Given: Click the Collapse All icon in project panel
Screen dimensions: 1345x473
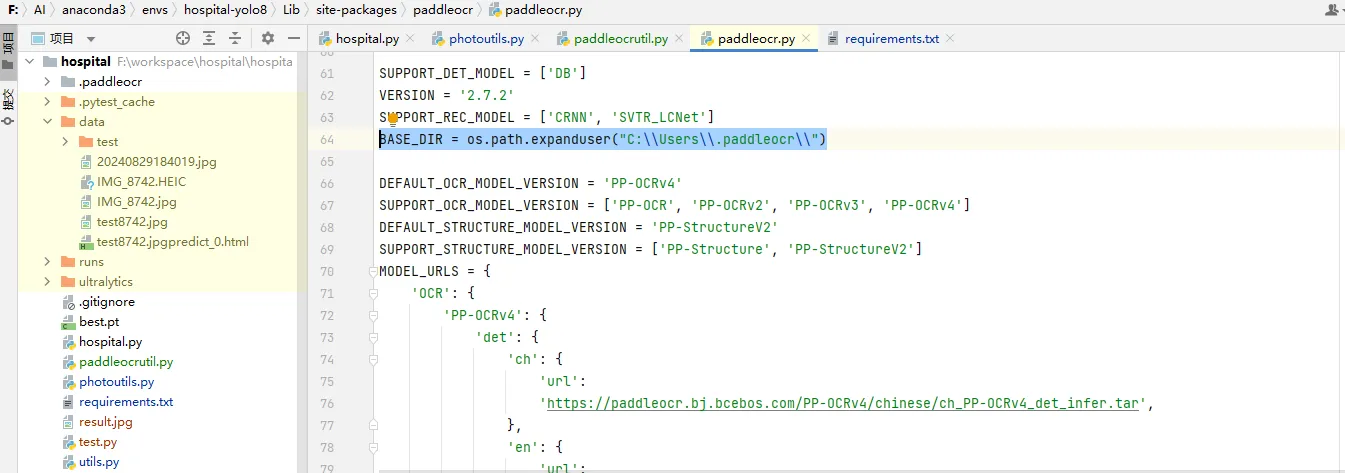Looking at the screenshot, I should coord(236,38).
